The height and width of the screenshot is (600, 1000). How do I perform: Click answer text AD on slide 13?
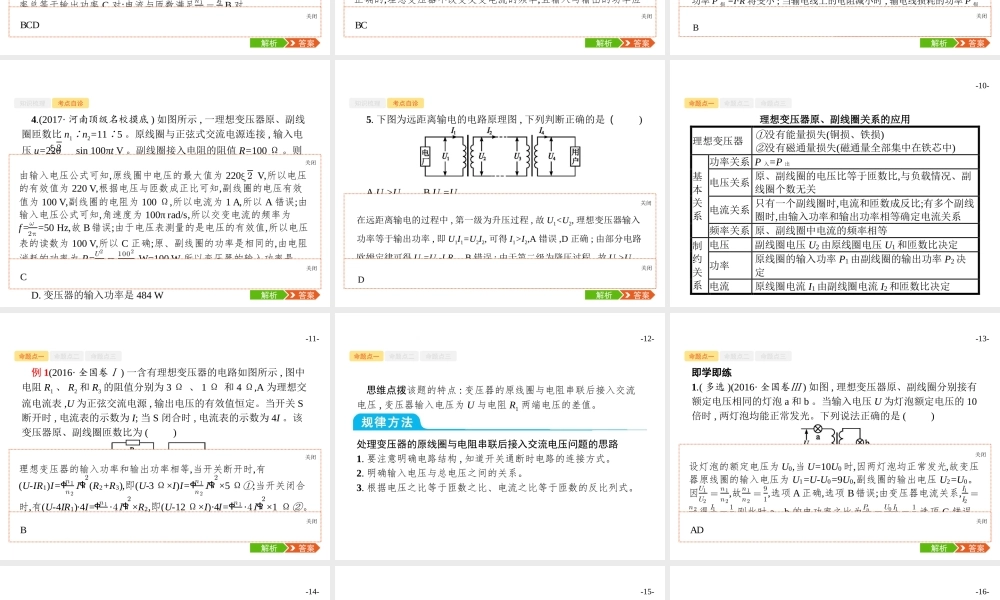click(696, 530)
